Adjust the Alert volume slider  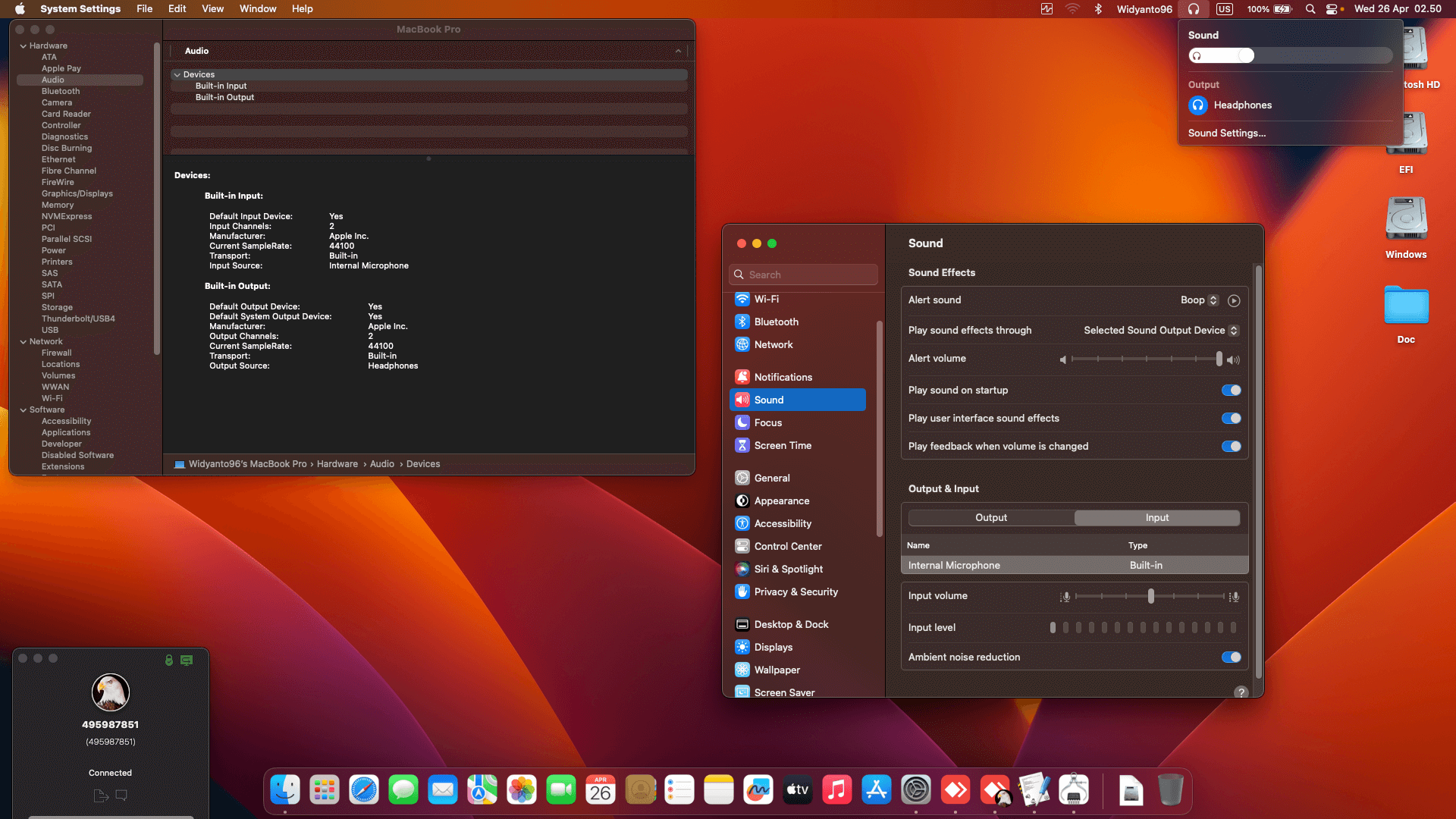tap(1219, 359)
